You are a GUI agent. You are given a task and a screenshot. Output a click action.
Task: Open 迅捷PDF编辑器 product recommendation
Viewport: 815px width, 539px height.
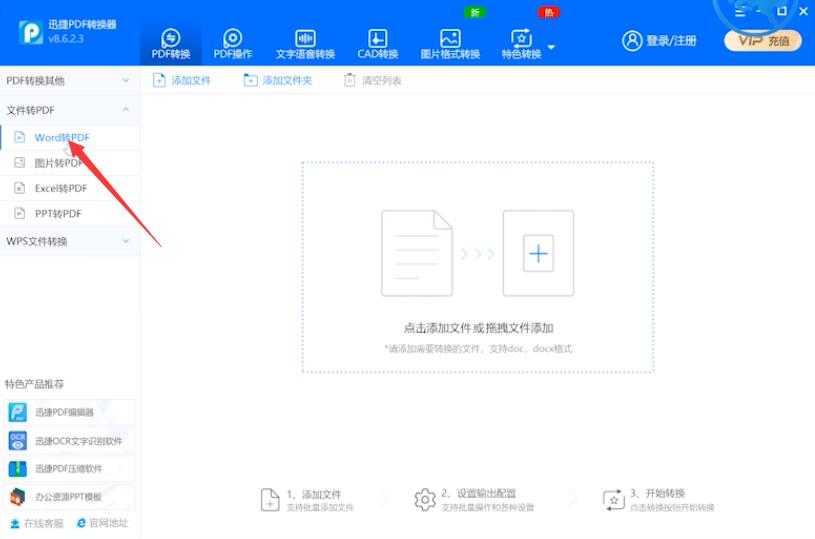tap(69, 412)
